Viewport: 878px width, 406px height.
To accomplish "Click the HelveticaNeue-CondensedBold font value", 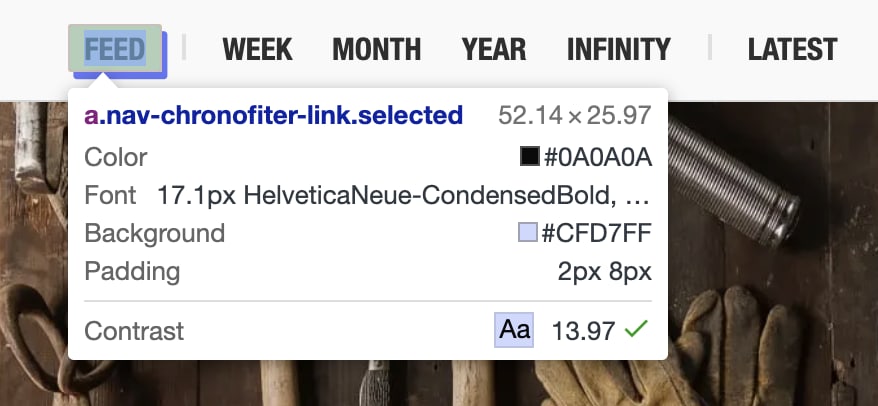I will point(404,195).
